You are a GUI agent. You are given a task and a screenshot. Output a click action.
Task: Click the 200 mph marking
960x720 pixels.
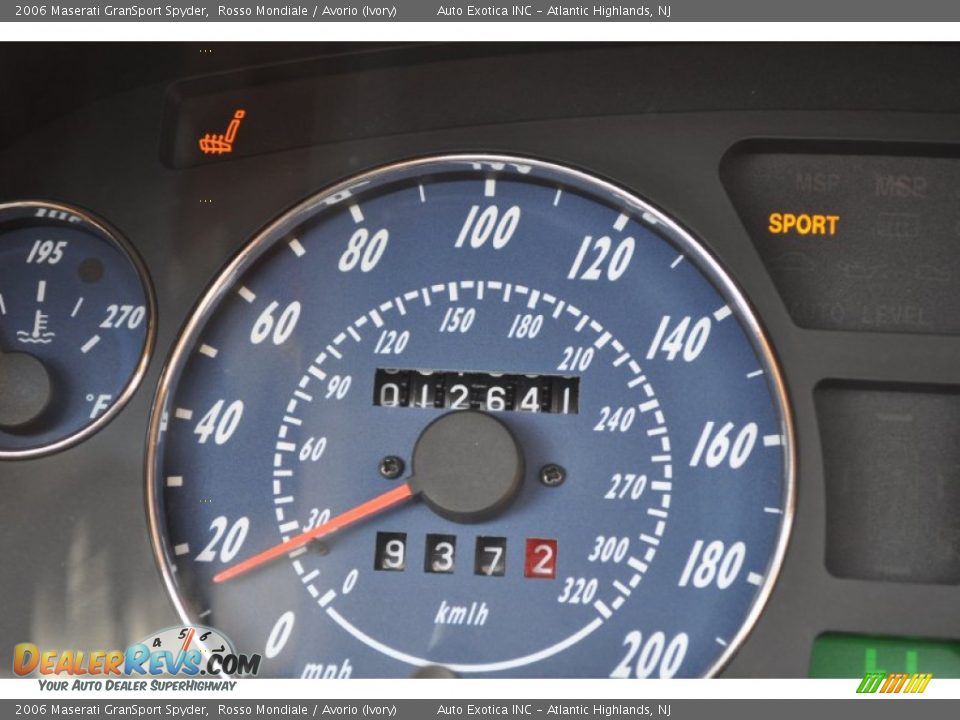(650, 654)
